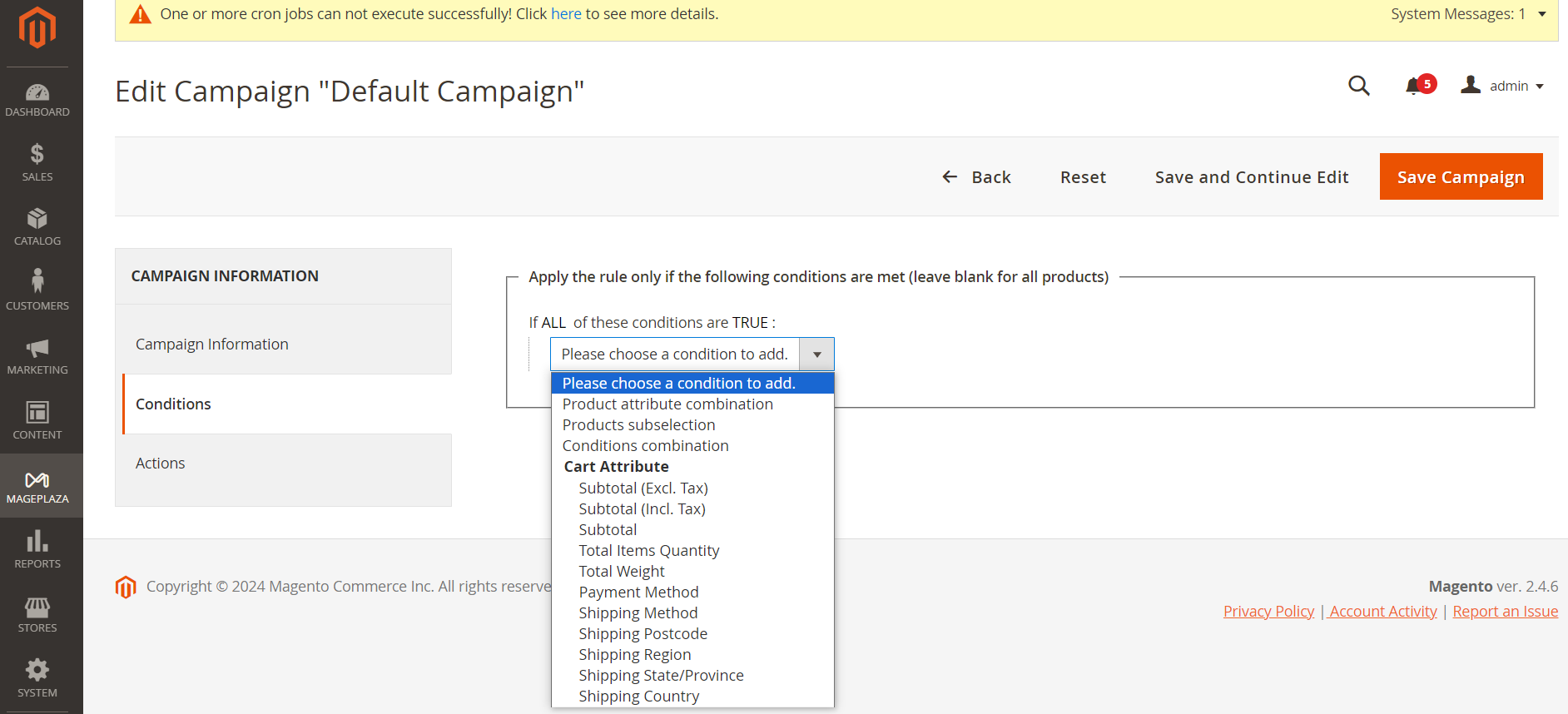
Task: Click the Save Campaign button
Action: pyautogui.click(x=1461, y=177)
